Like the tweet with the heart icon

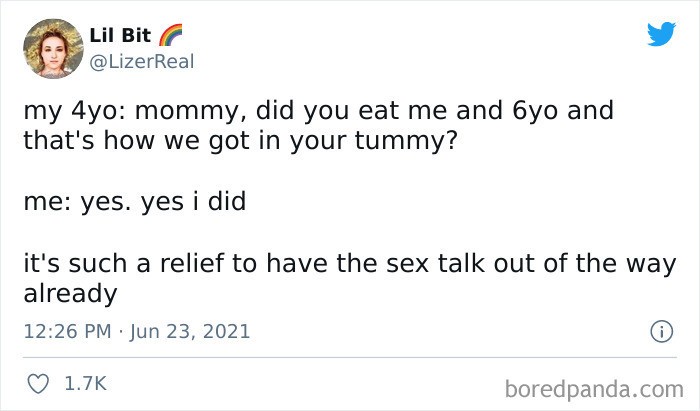[x=39, y=384]
